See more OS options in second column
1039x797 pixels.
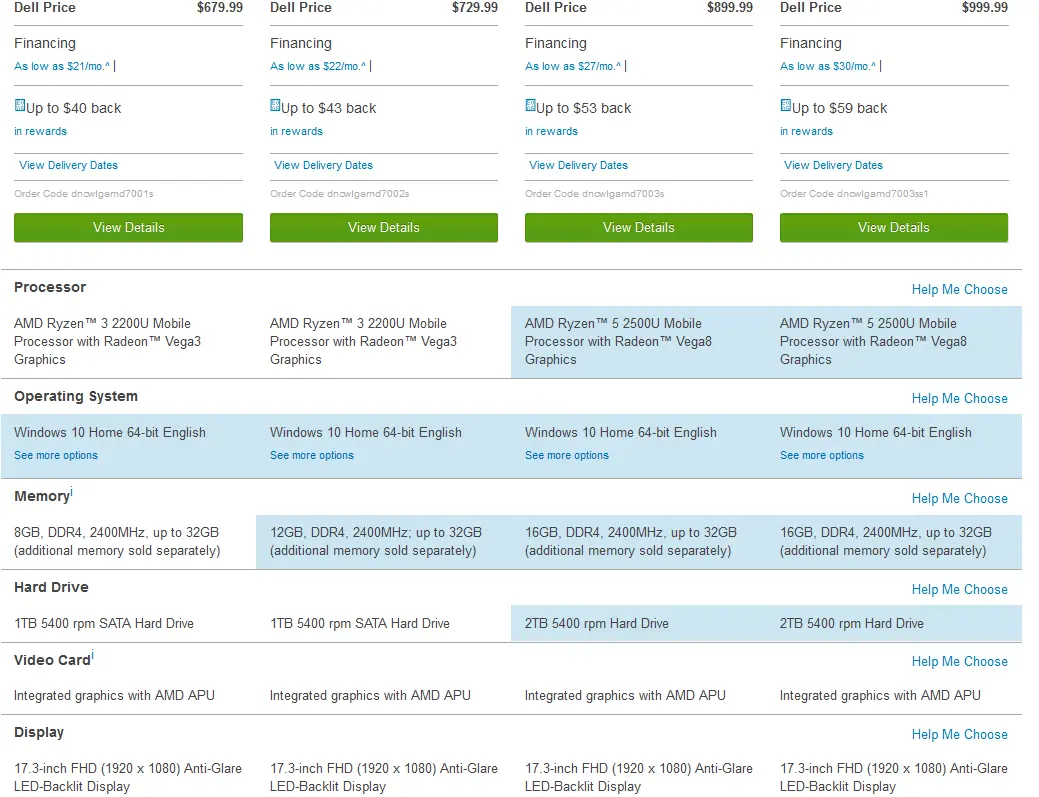[x=311, y=455]
